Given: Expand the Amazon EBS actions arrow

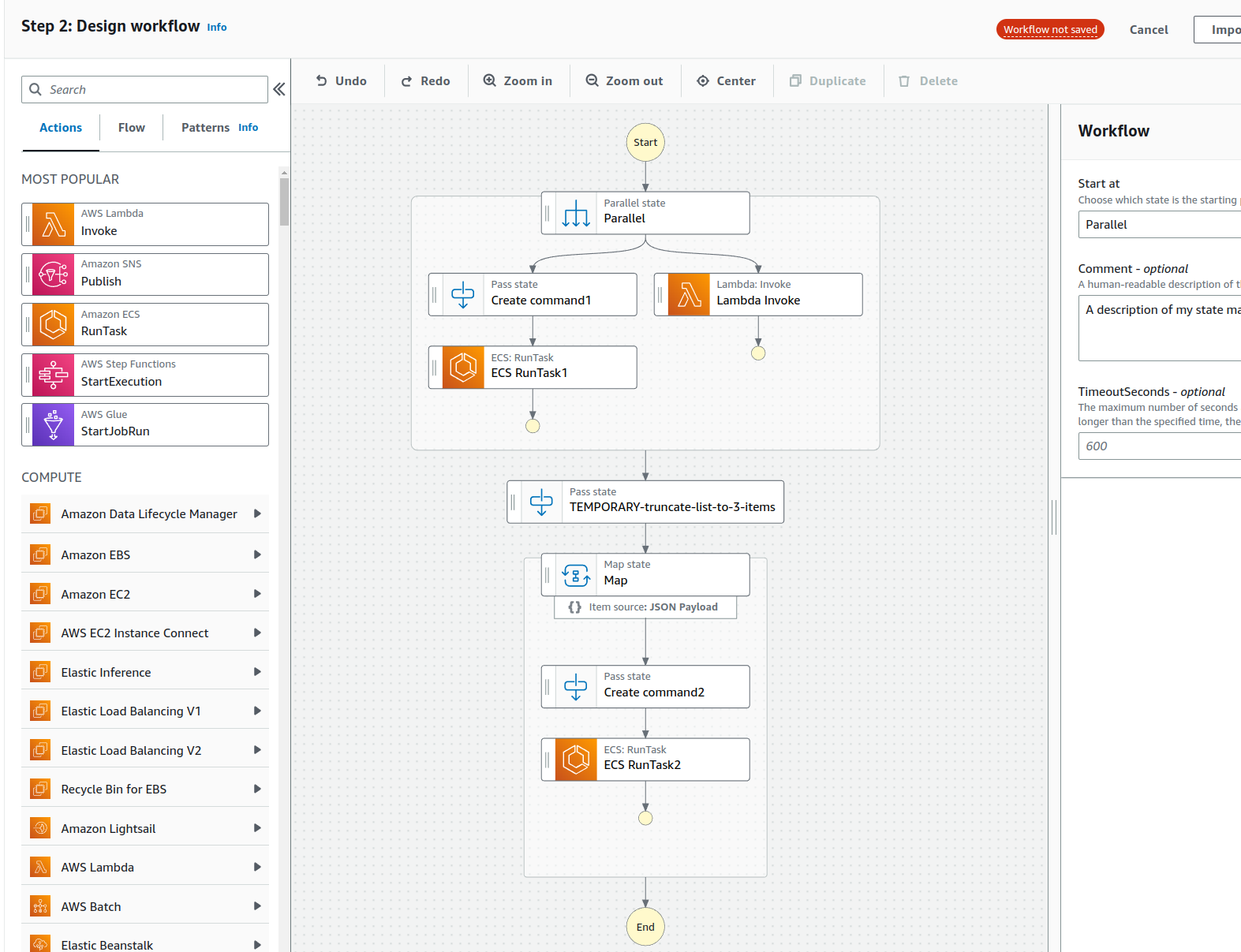Looking at the screenshot, I should [257, 554].
